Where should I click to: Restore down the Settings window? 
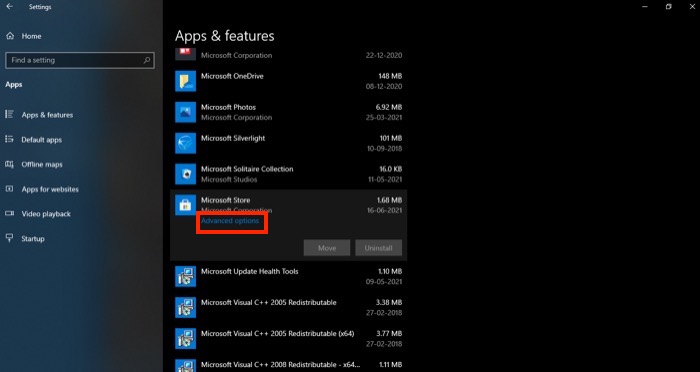coord(668,7)
